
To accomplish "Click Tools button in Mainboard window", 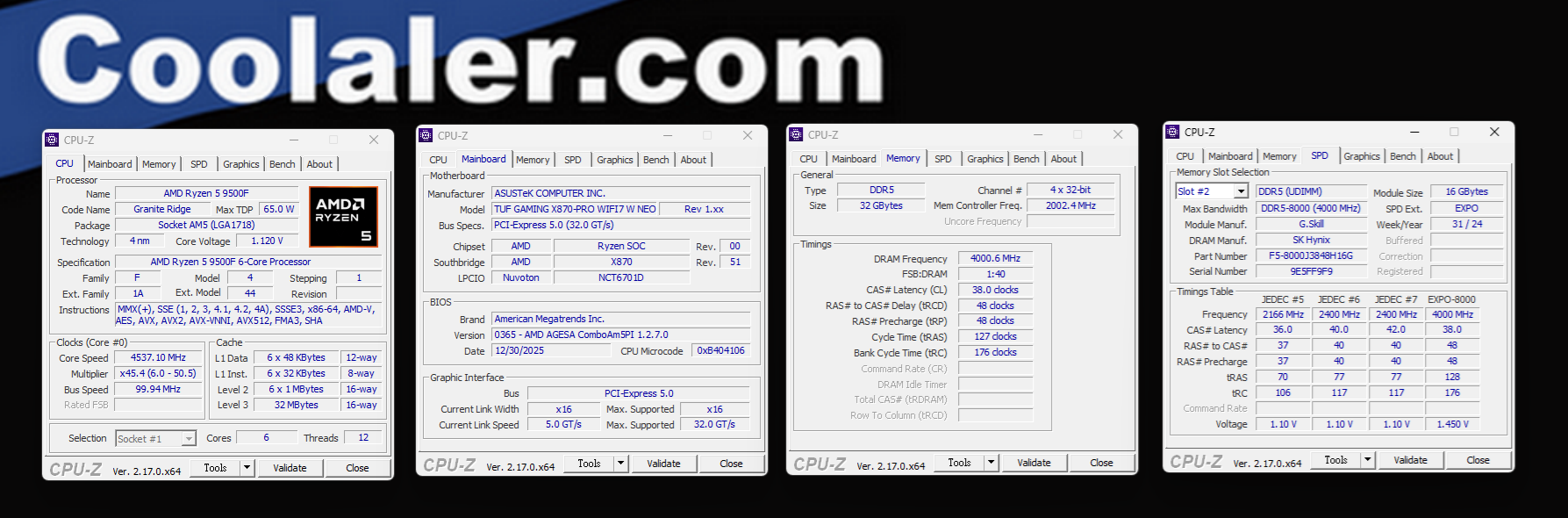I will click(589, 464).
